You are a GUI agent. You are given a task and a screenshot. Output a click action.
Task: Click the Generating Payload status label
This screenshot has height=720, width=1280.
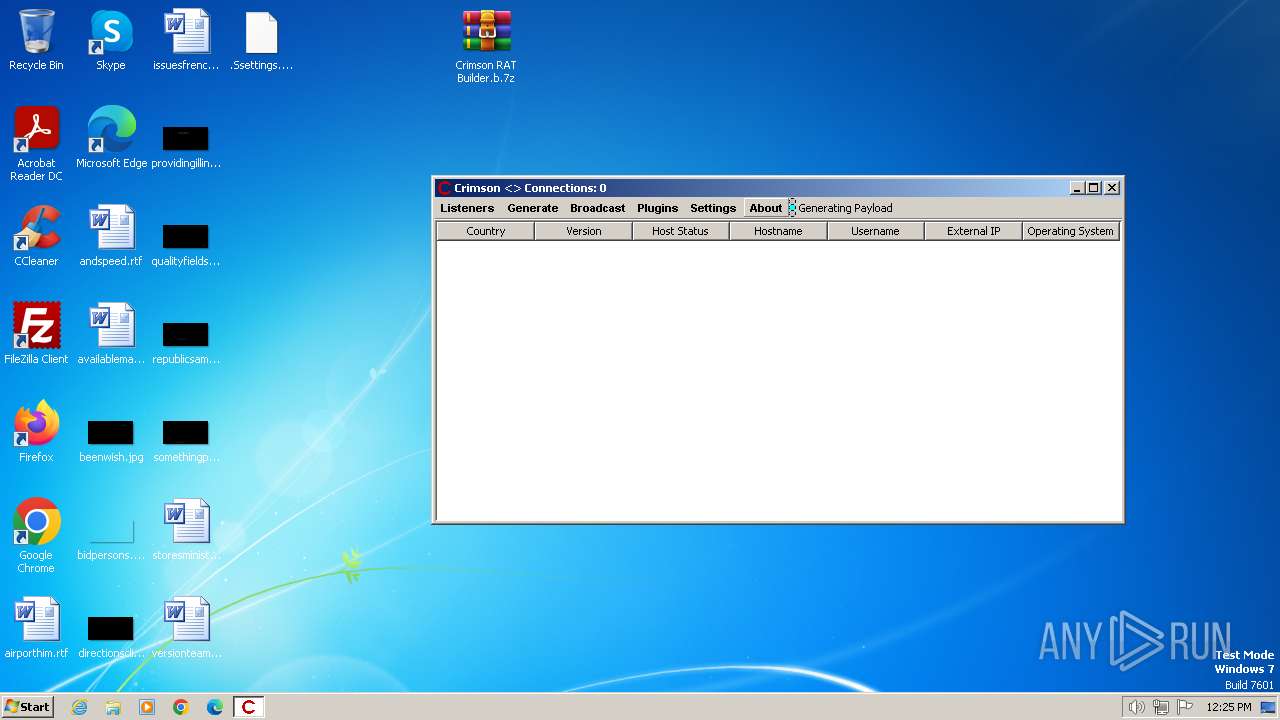(x=845, y=208)
